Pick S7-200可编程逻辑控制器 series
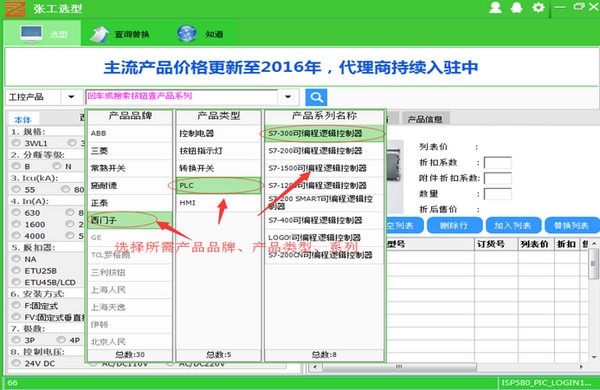The height and width of the screenshot is (390, 600). (324, 151)
